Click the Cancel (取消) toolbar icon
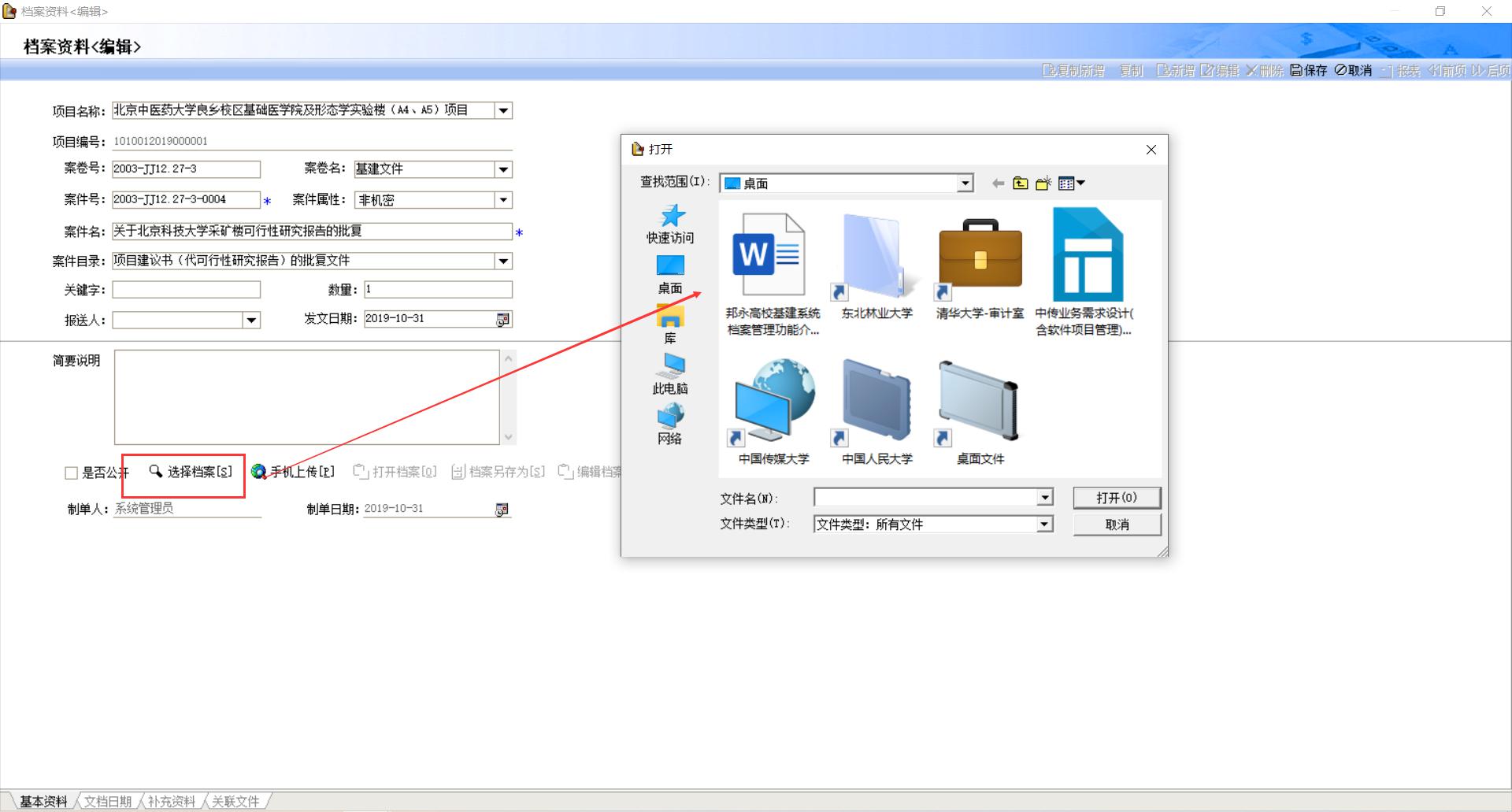 click(x=1353, y=71)
